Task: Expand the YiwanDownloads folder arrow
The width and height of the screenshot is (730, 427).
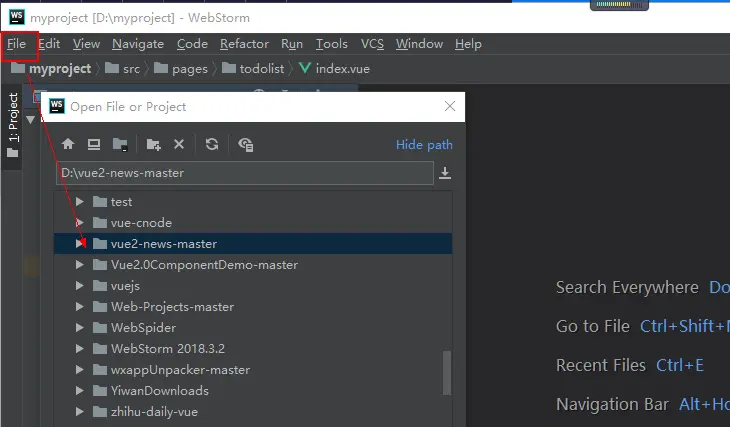Action: (80, 391)
